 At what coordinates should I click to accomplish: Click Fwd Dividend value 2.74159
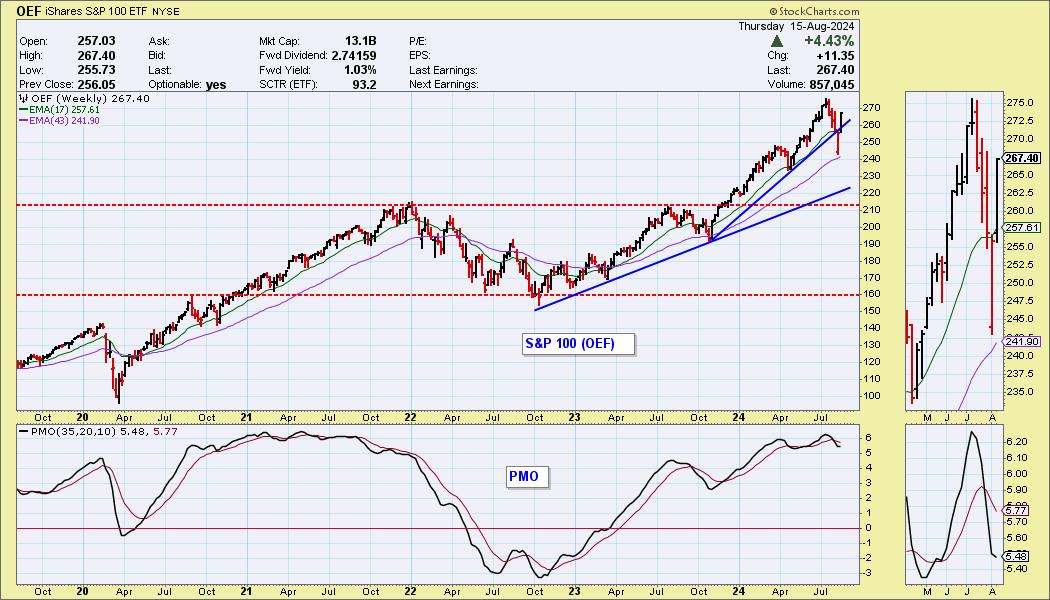tap(354, 56)
